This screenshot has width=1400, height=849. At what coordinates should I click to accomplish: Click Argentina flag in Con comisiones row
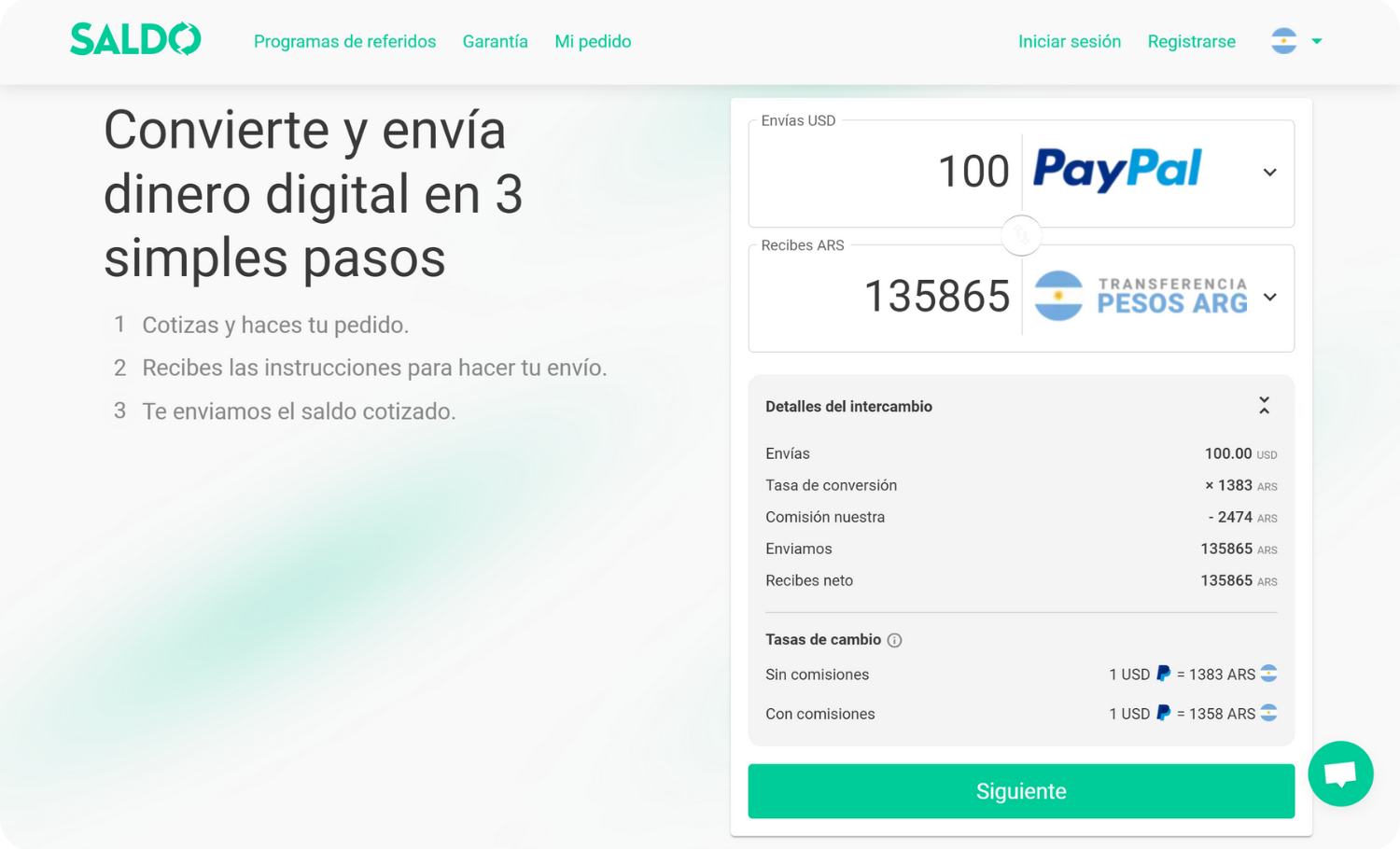pyautogui.click(x=1268, y=713)
